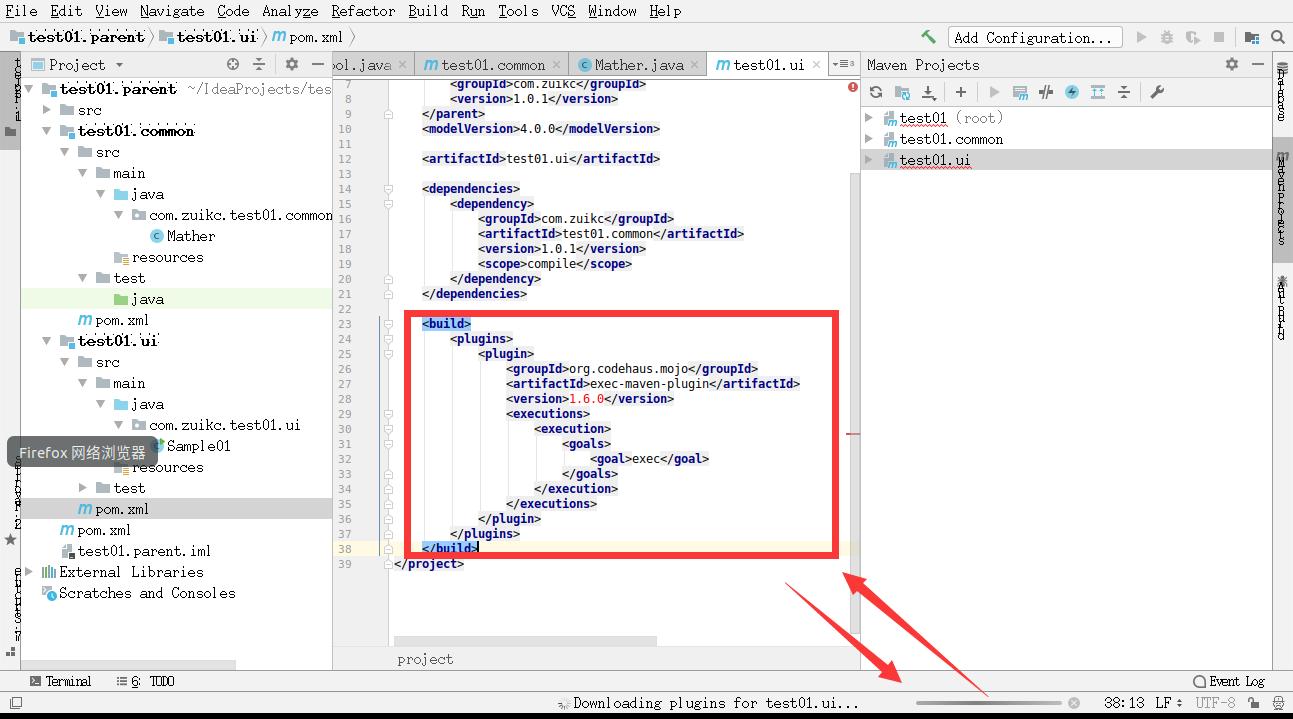The height and width of the screenshot is (719, 1293).
Task: Toggle read-only lock icon in status bar
Action: [x=1253, y=703]
